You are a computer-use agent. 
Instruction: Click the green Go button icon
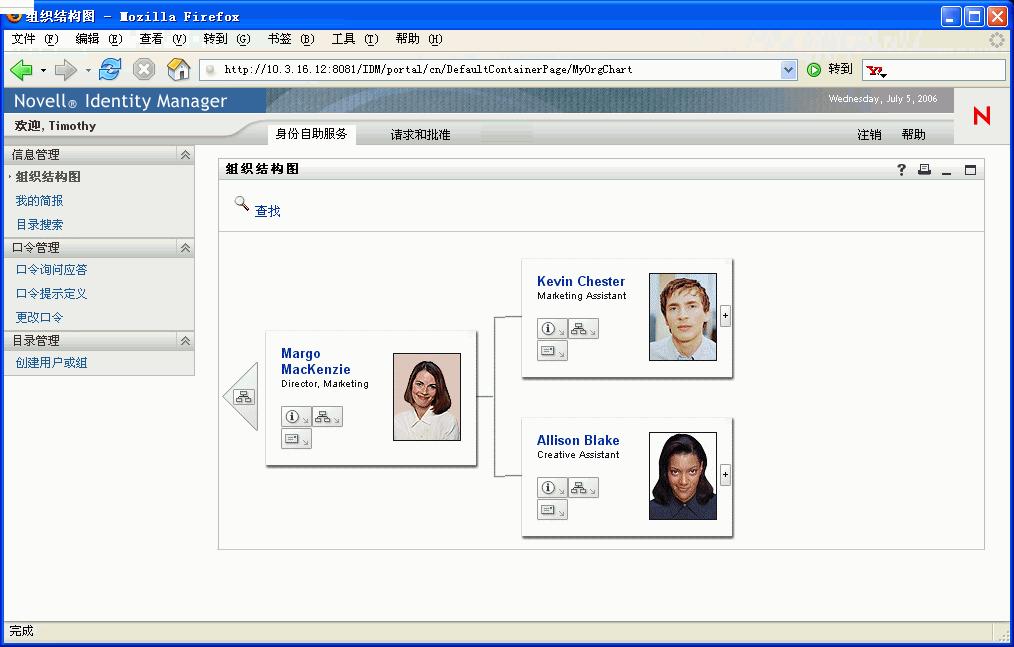point(814,69)
